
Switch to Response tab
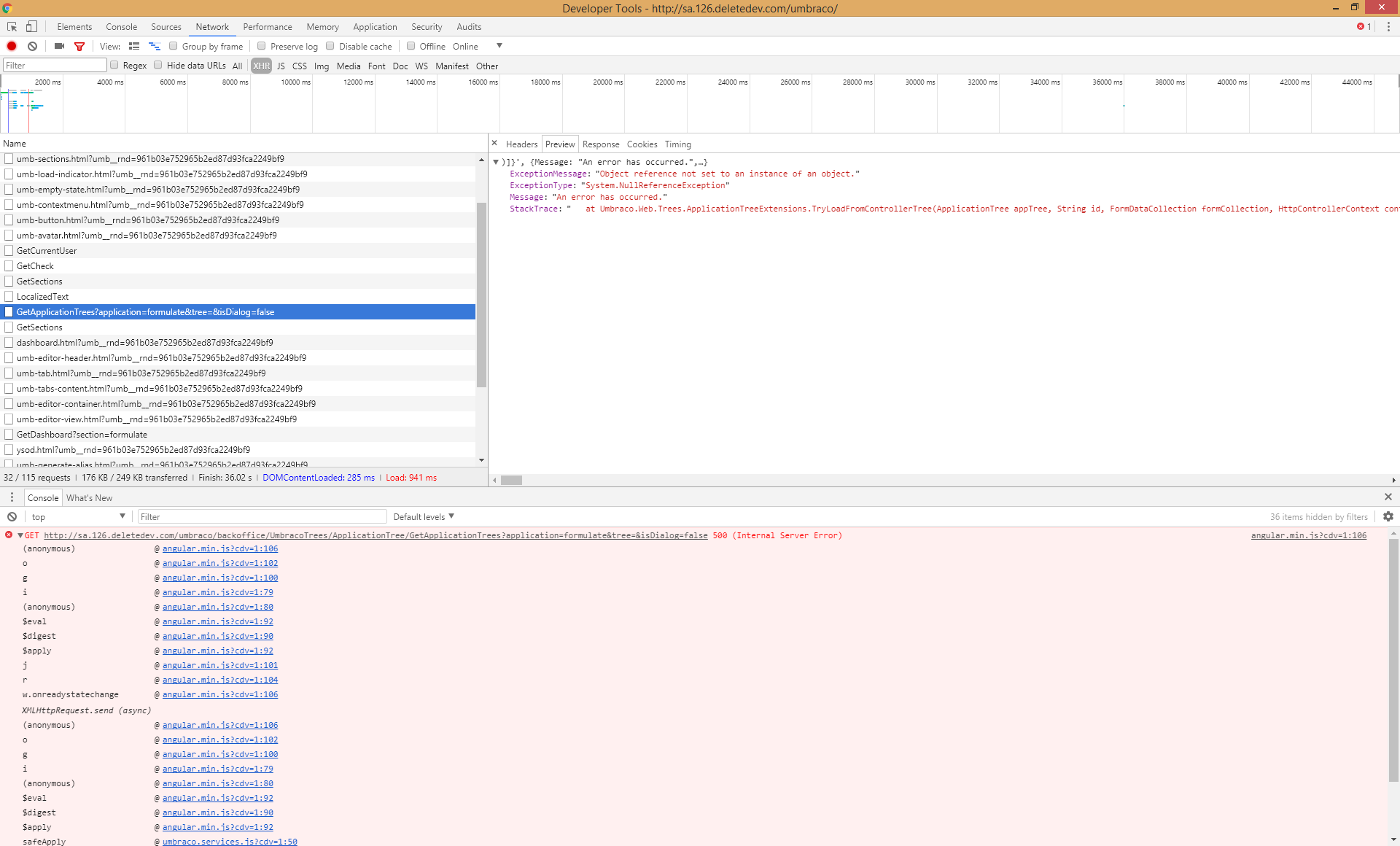(601, 144)
